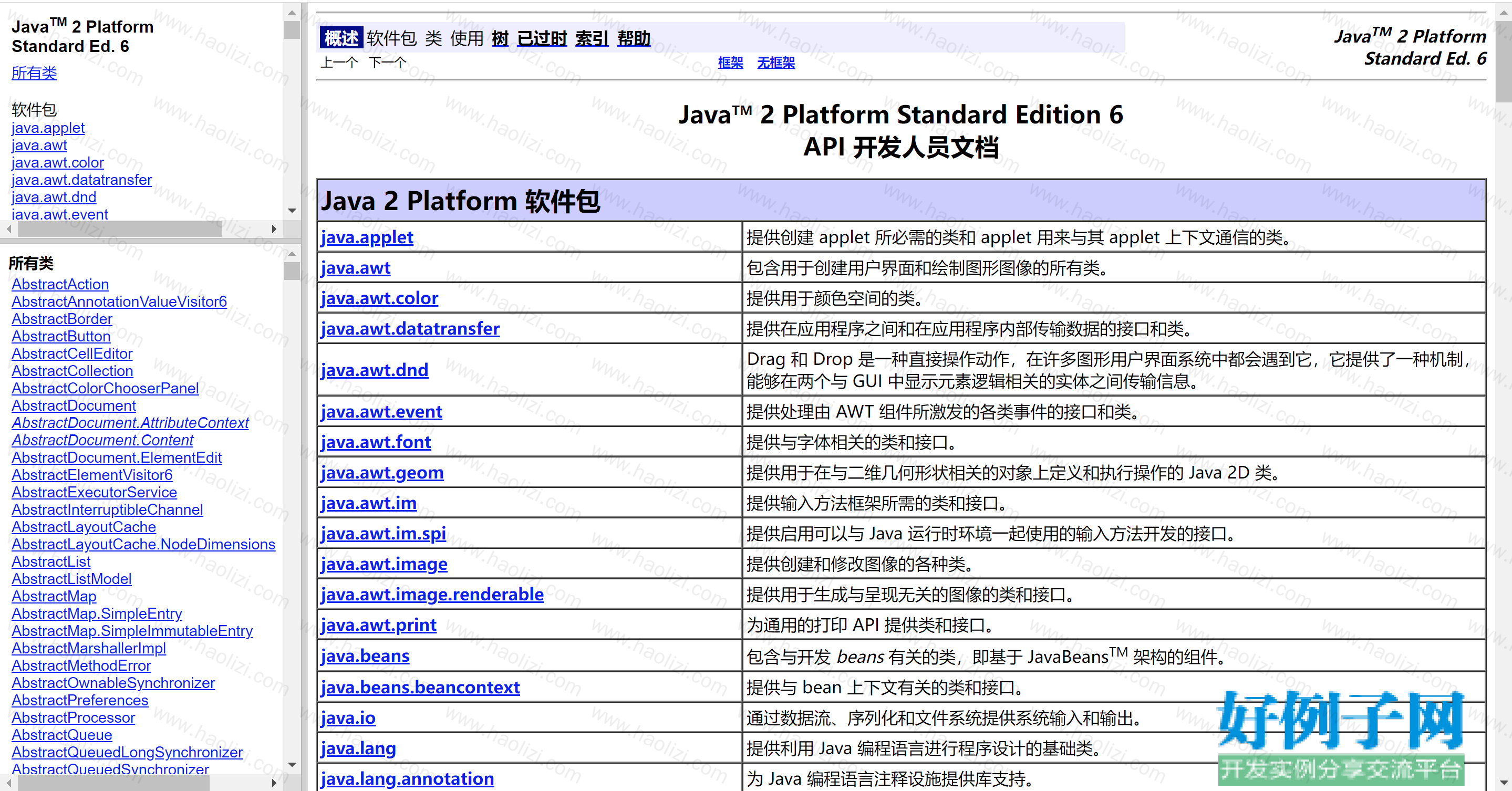
Task: Open the java.beans package link
Action: (365, 656)
